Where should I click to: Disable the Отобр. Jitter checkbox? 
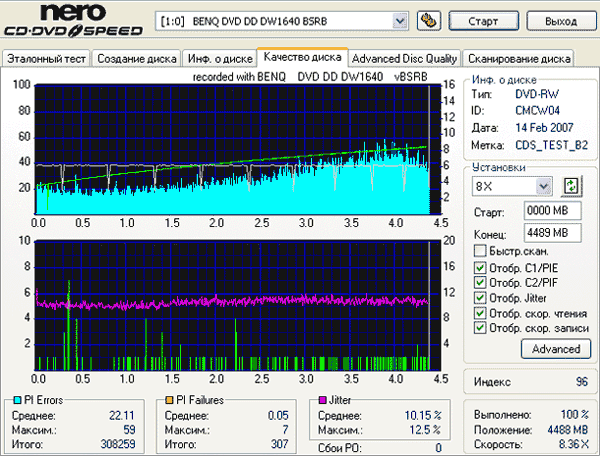pyautogui.click(x=480, y=297)
